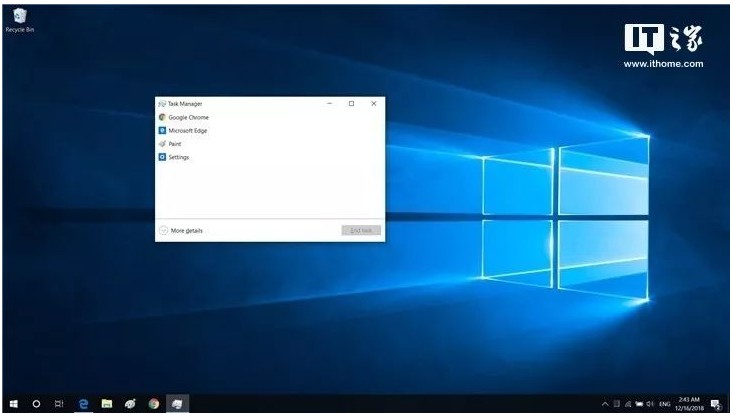
Task: Launch Microsoft Edge from the taskbar
Action: pos(83,404)
